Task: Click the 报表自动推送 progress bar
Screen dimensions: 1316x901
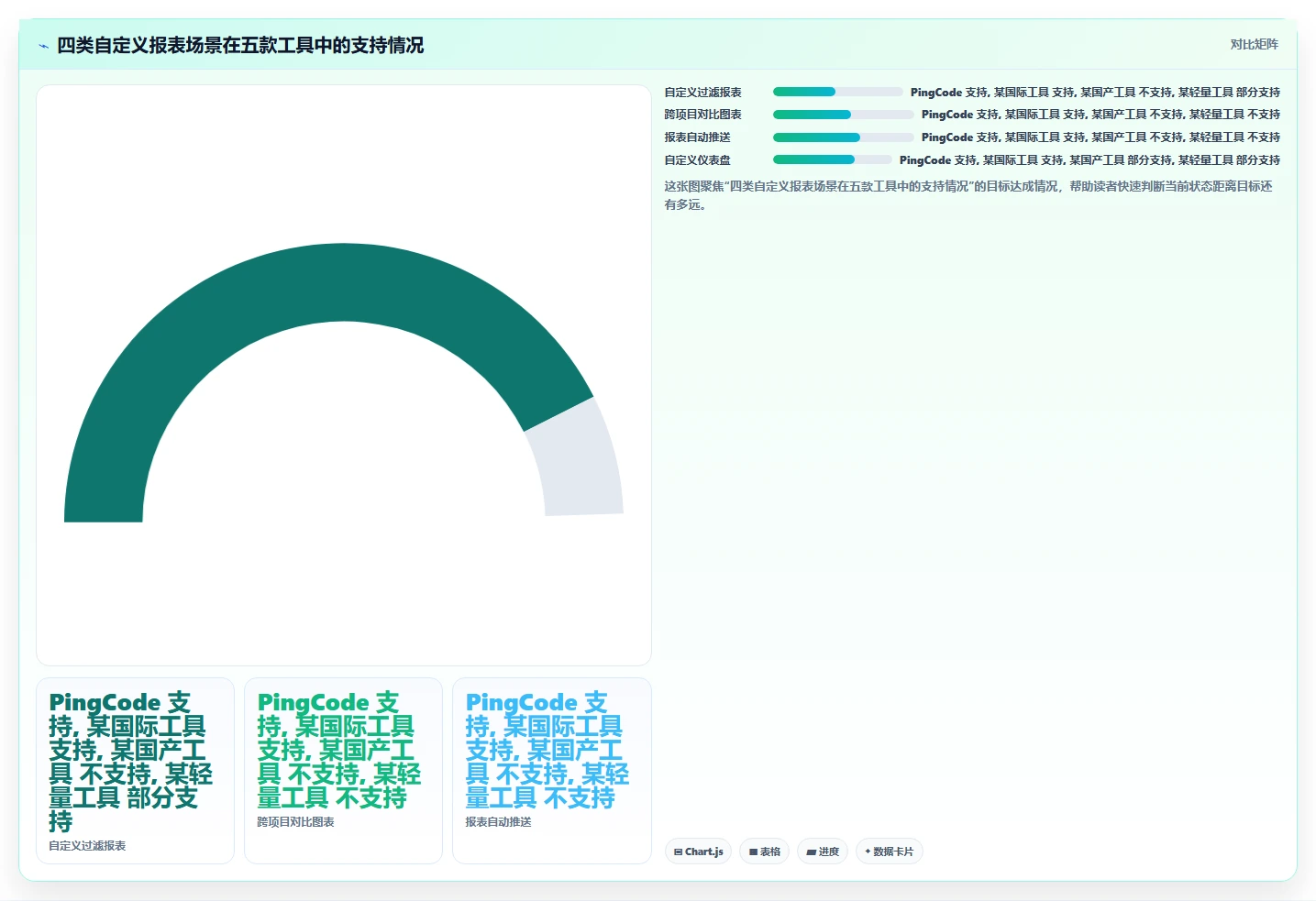Action: pyautogui.click(x=844, y=137)
